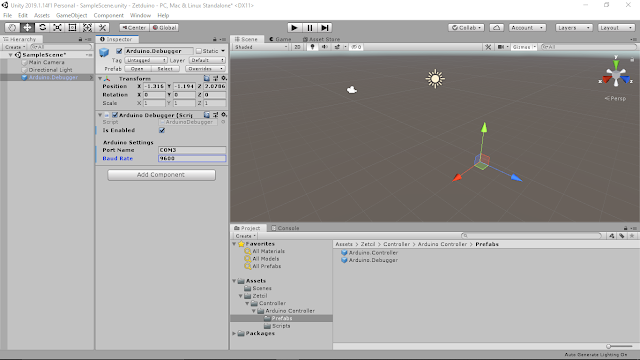Select the Hand tool in toolbar

tap(12, 28)
